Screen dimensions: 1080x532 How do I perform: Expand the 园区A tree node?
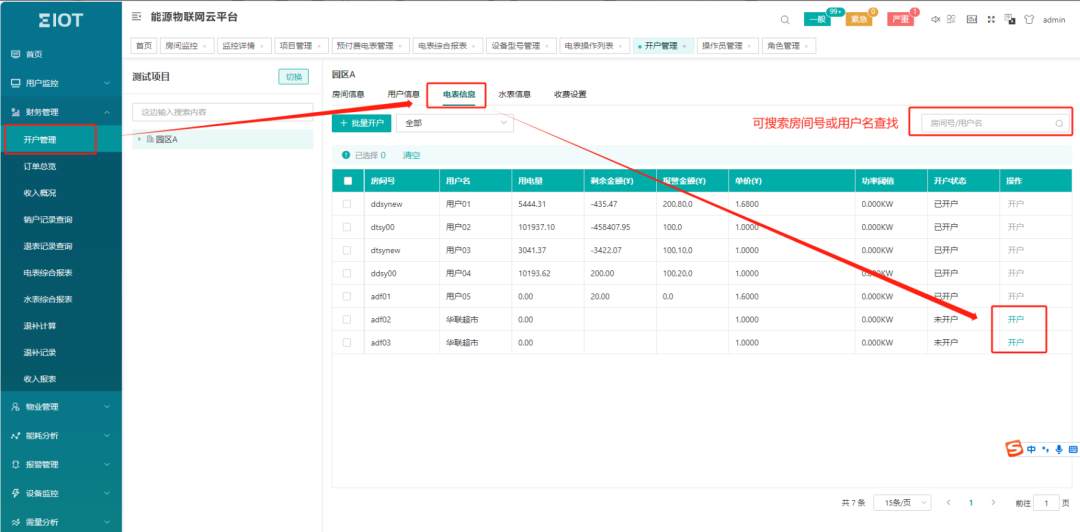click(140, 139)
